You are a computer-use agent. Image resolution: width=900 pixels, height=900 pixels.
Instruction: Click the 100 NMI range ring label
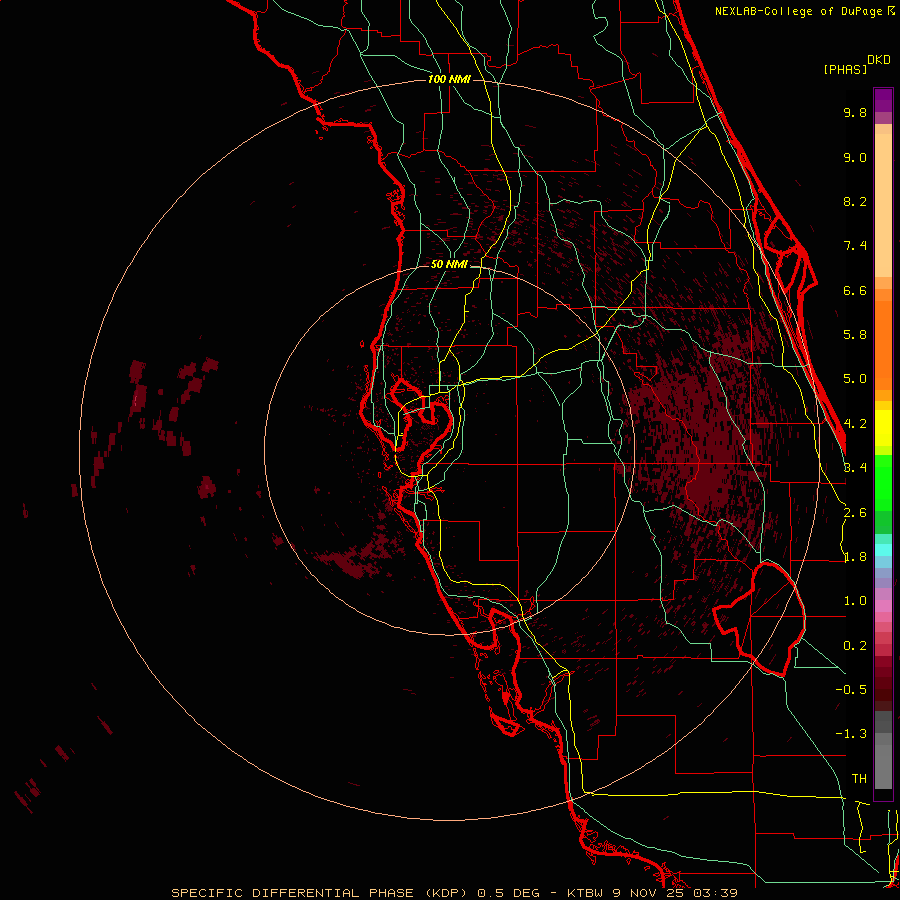449,79
